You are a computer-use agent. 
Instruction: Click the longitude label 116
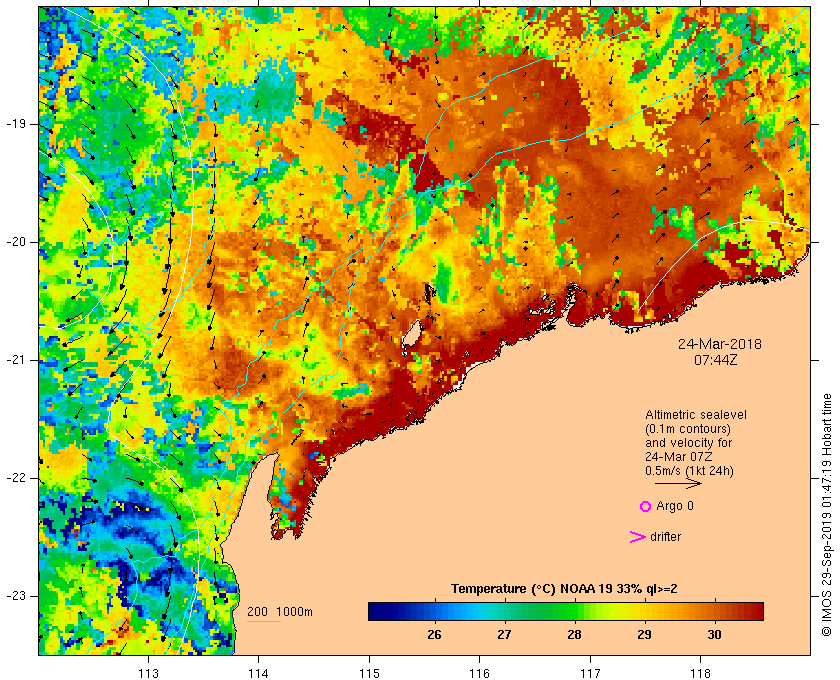tap(479, 674)
